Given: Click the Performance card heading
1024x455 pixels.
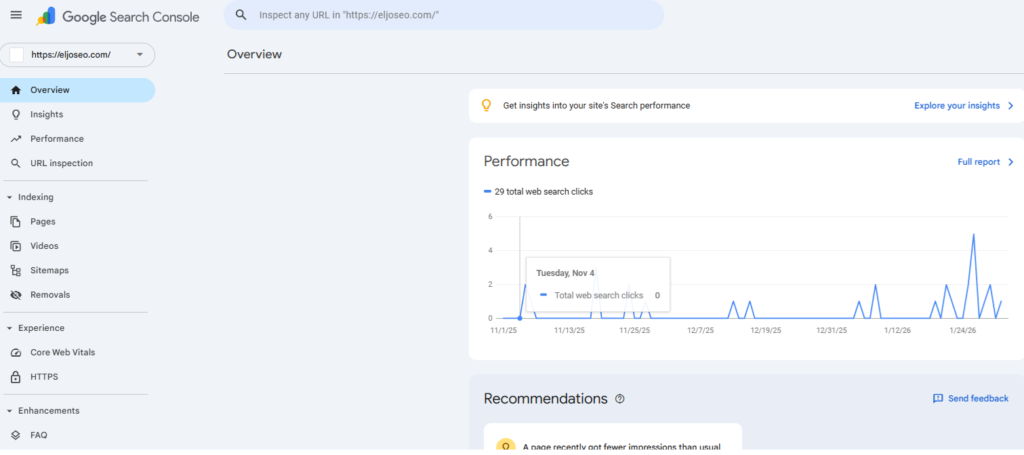Looking at the screenshot, I should [x=526, y=161].
